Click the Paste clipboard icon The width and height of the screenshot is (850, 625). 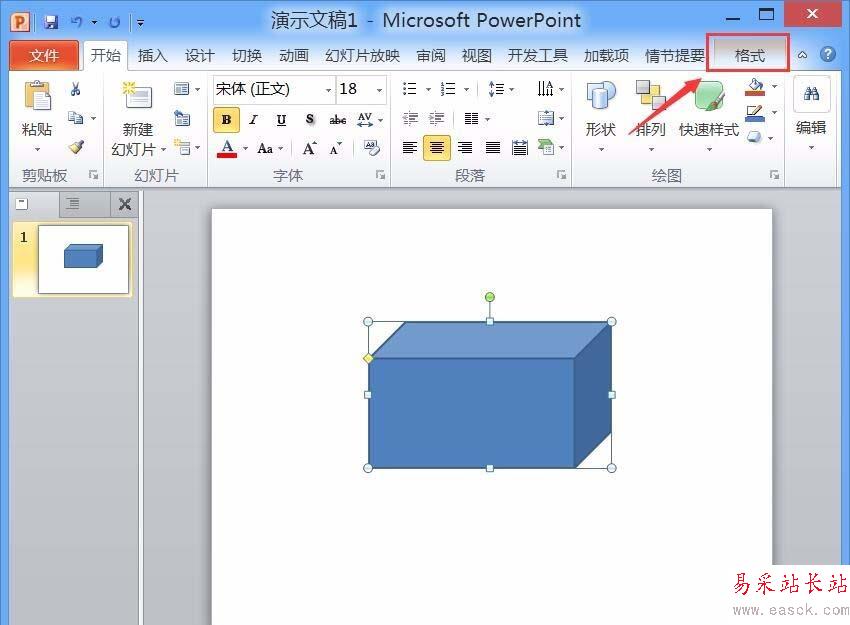[x=37, y=96]
